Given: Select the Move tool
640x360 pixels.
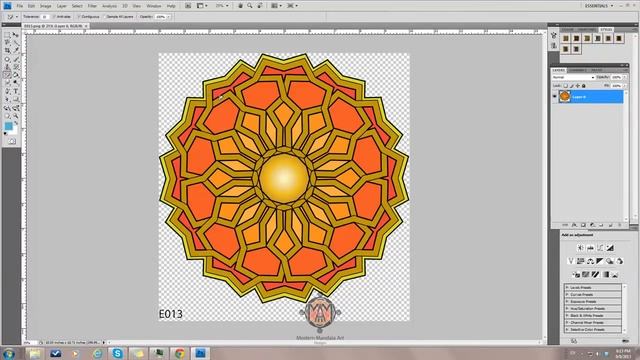Looking at the screenshot, I should (16, 35).
